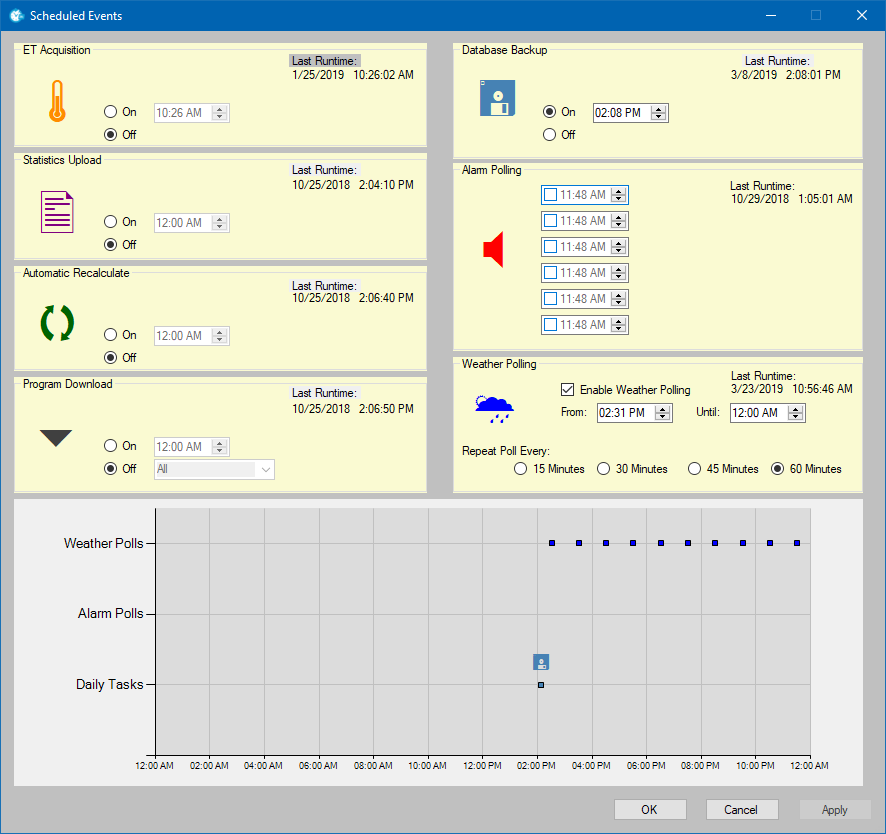The image size is (886, 834).
Task: Click the Weather Polling rain cloud icon
Action: [494, 409]
